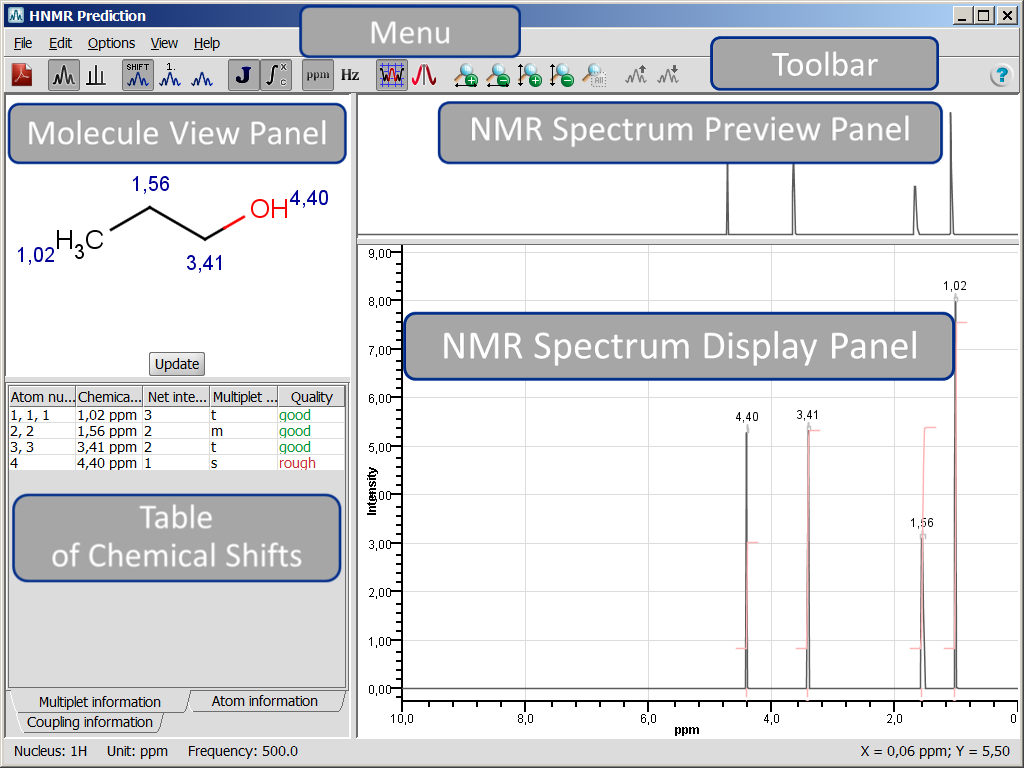Switch to the Multiplet information tab
The height and width of the screenshot is (768, 1024).
click(x=99, y=702)
